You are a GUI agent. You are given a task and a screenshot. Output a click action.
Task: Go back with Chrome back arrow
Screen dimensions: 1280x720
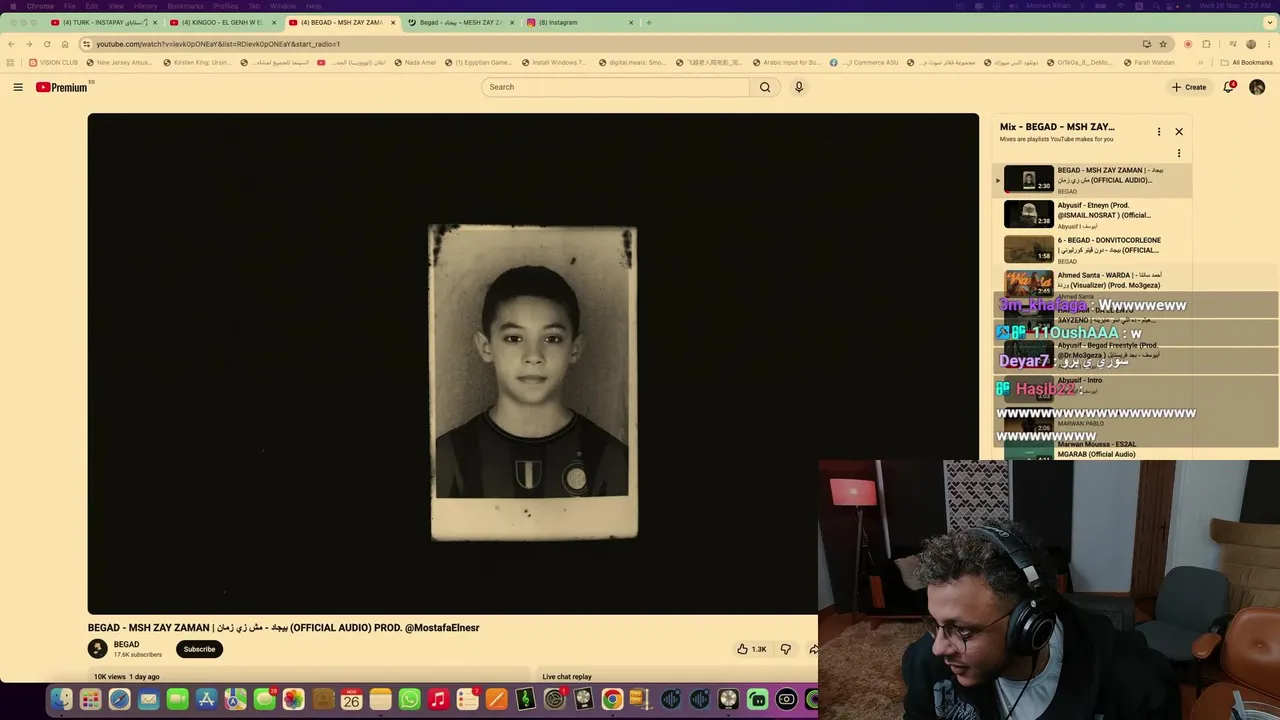tap(11, 44)
